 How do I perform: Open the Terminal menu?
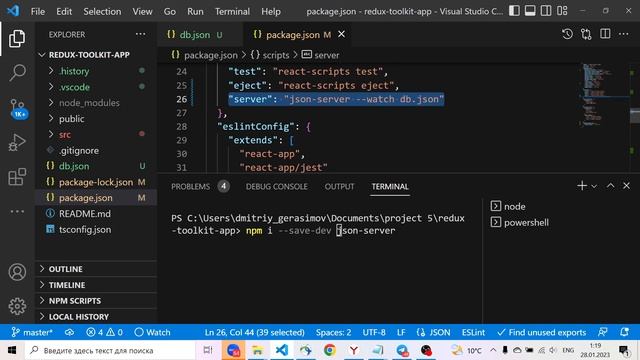[232, 11]
